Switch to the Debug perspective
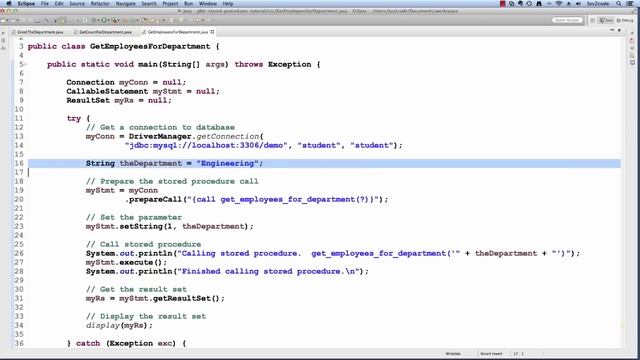This screenshot has height=360, width=640. [624, 20]
